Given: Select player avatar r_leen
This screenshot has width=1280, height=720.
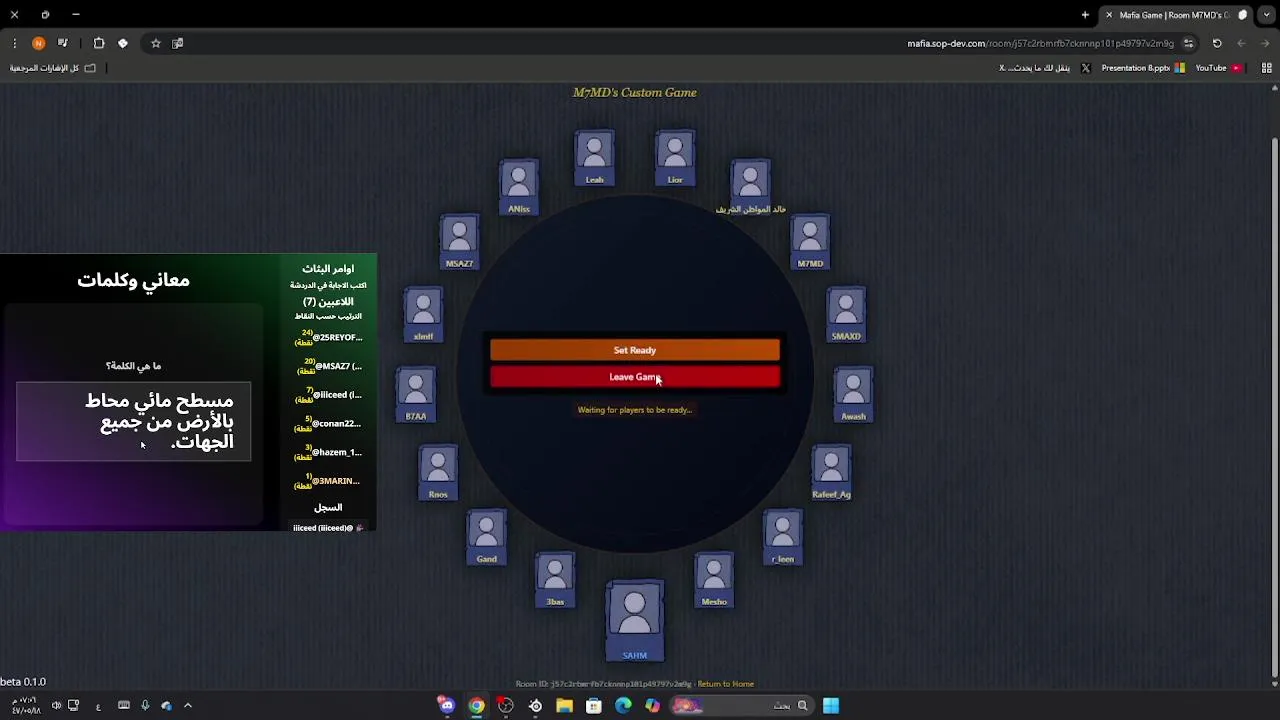Looking at the screenshot, I should click(783, 537).
